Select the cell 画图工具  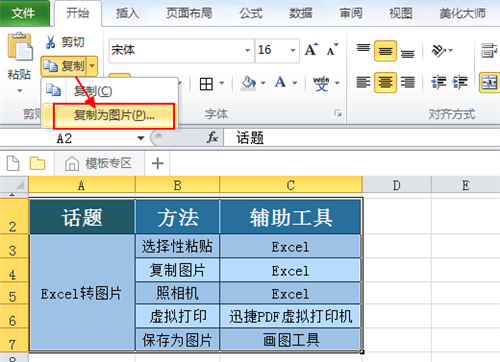[291, 339]
